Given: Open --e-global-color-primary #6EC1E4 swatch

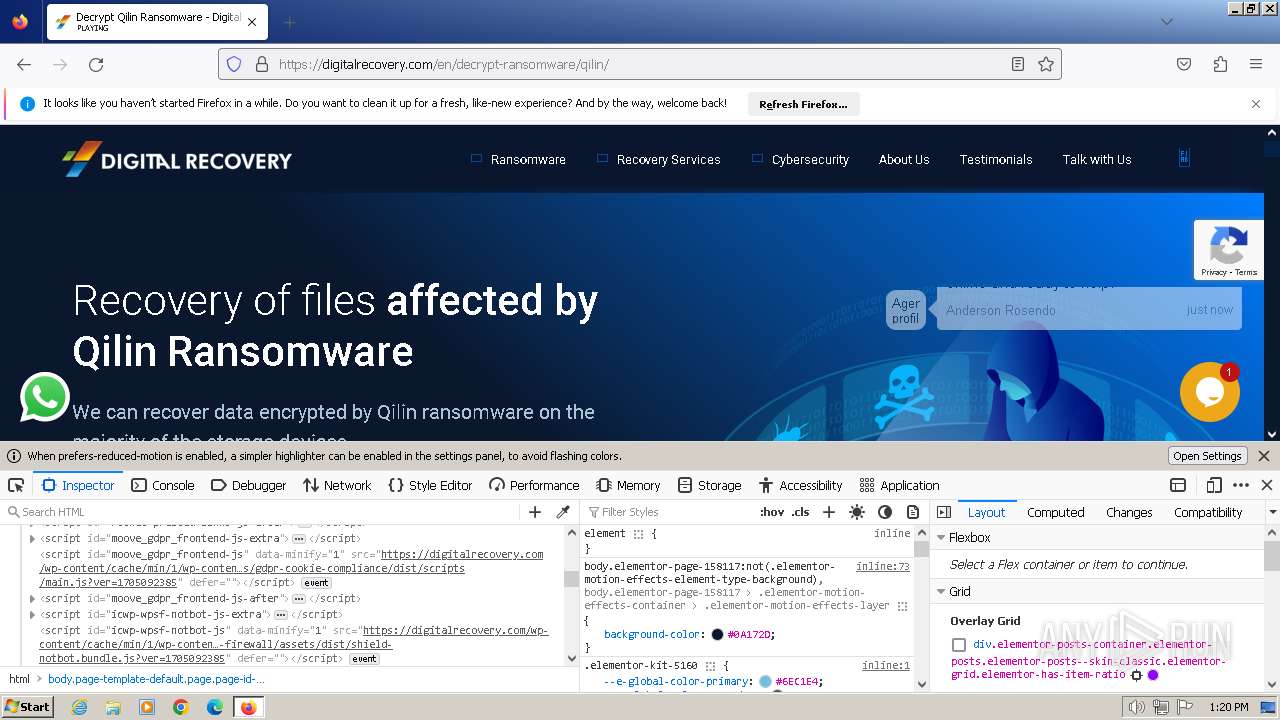Looking at the screenshot, I should [765, 682].
